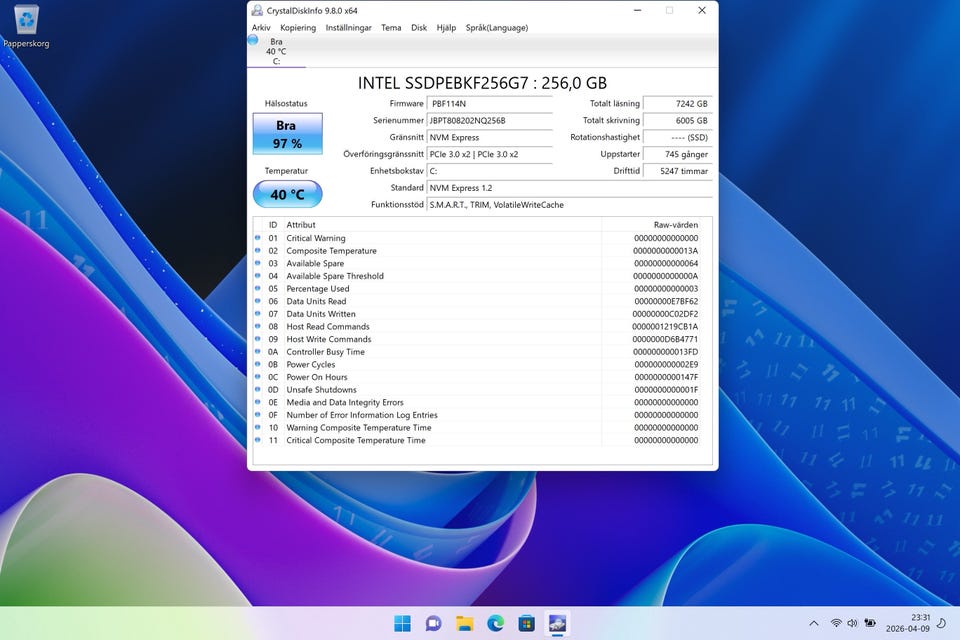Screen dimensions: 960x640
Task: Click the Wi-Fi network tray icon
Action: tap(836, 623)
